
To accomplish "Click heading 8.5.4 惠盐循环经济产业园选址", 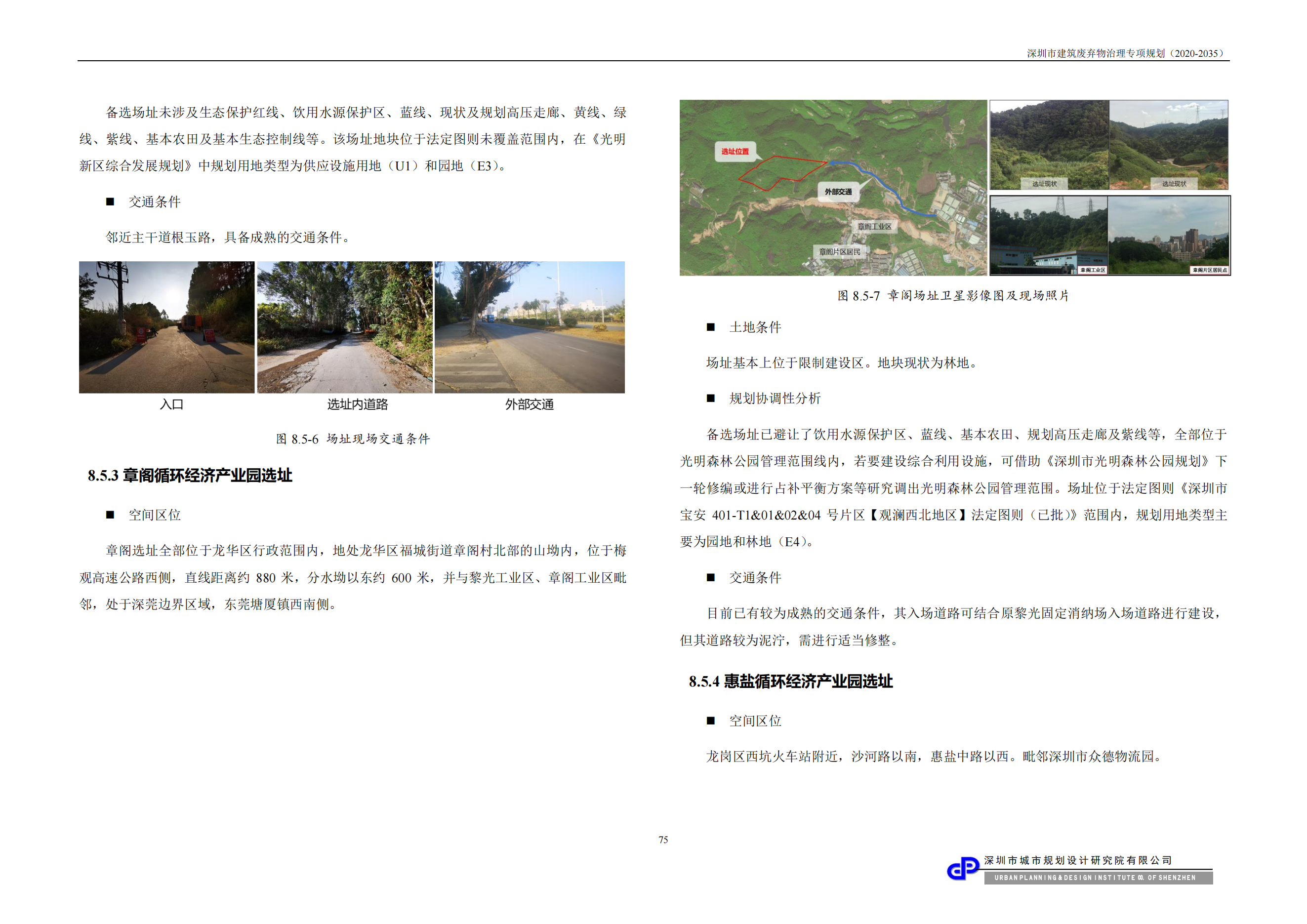I will pos(790,682).
